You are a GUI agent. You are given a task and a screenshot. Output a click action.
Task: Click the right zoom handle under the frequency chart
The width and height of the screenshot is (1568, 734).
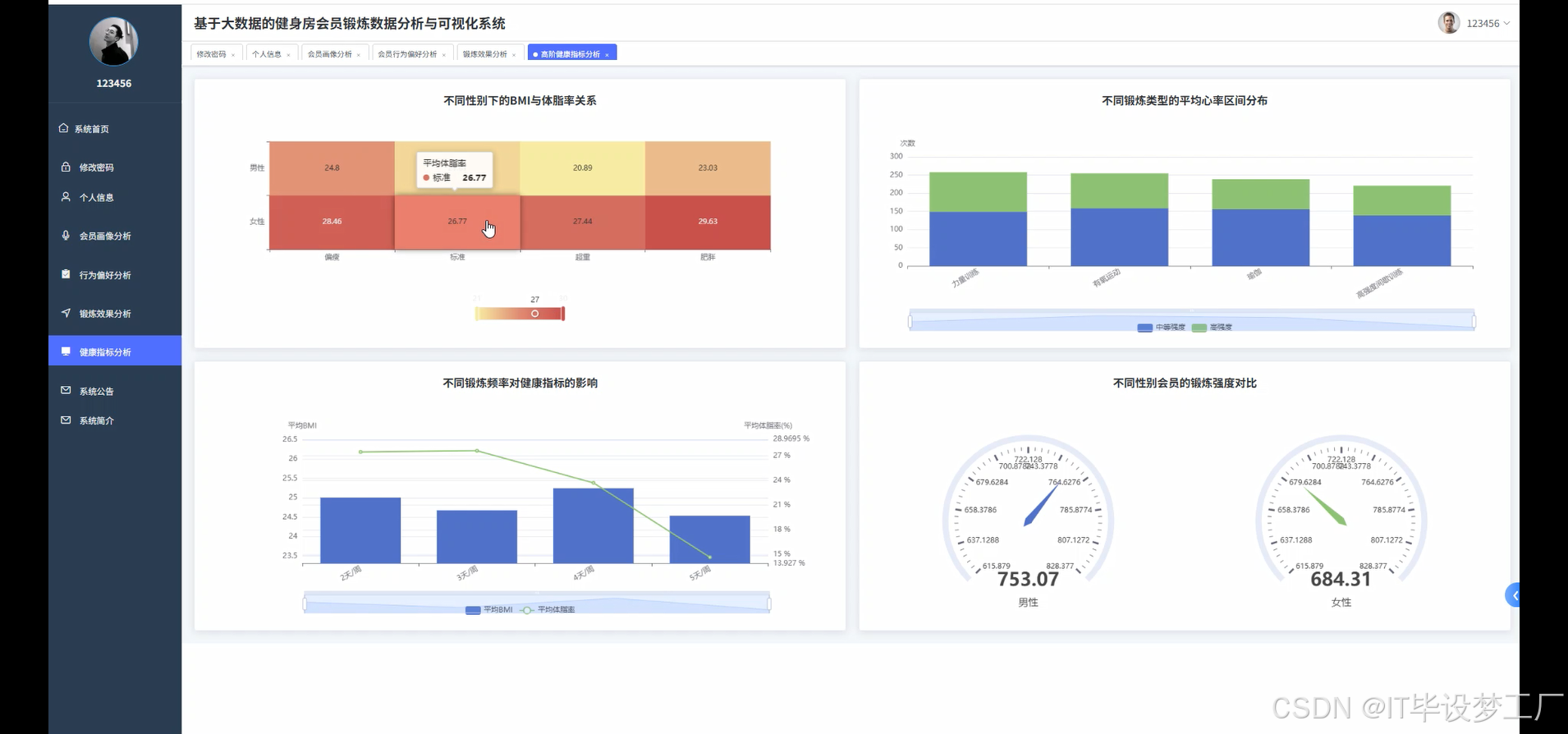tap(769, 603)
